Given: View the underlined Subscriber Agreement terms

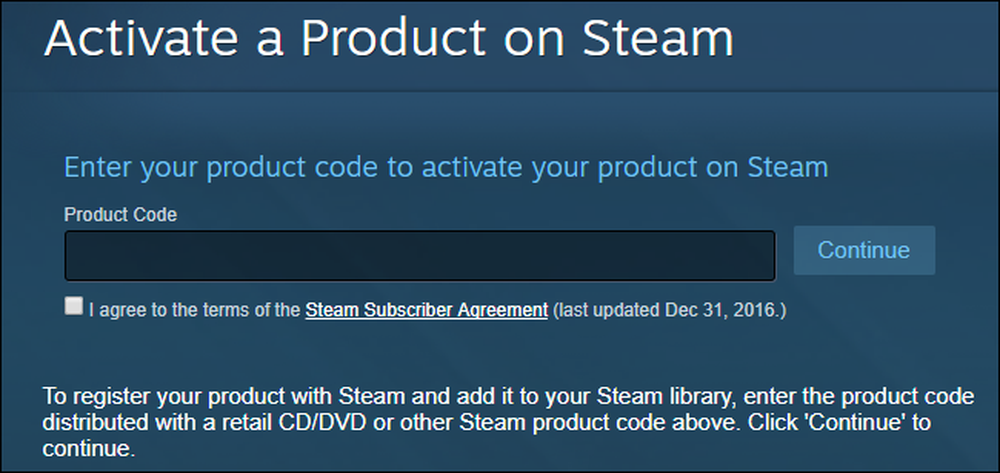Looking at the screenshot, I should click(x=427, y=310).
